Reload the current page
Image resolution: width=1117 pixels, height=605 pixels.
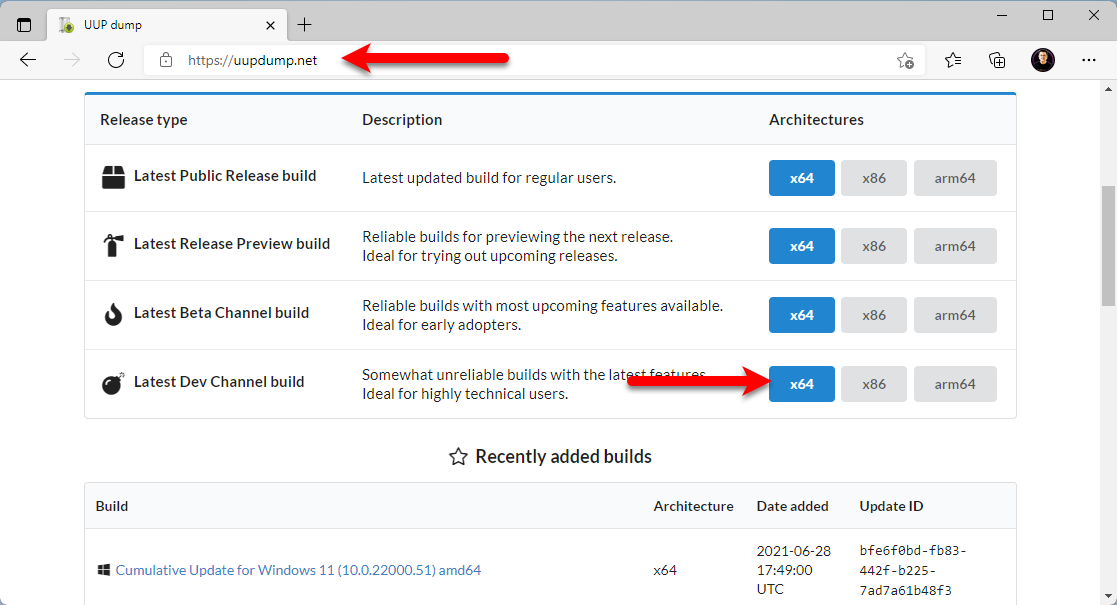tap(116, 60)
